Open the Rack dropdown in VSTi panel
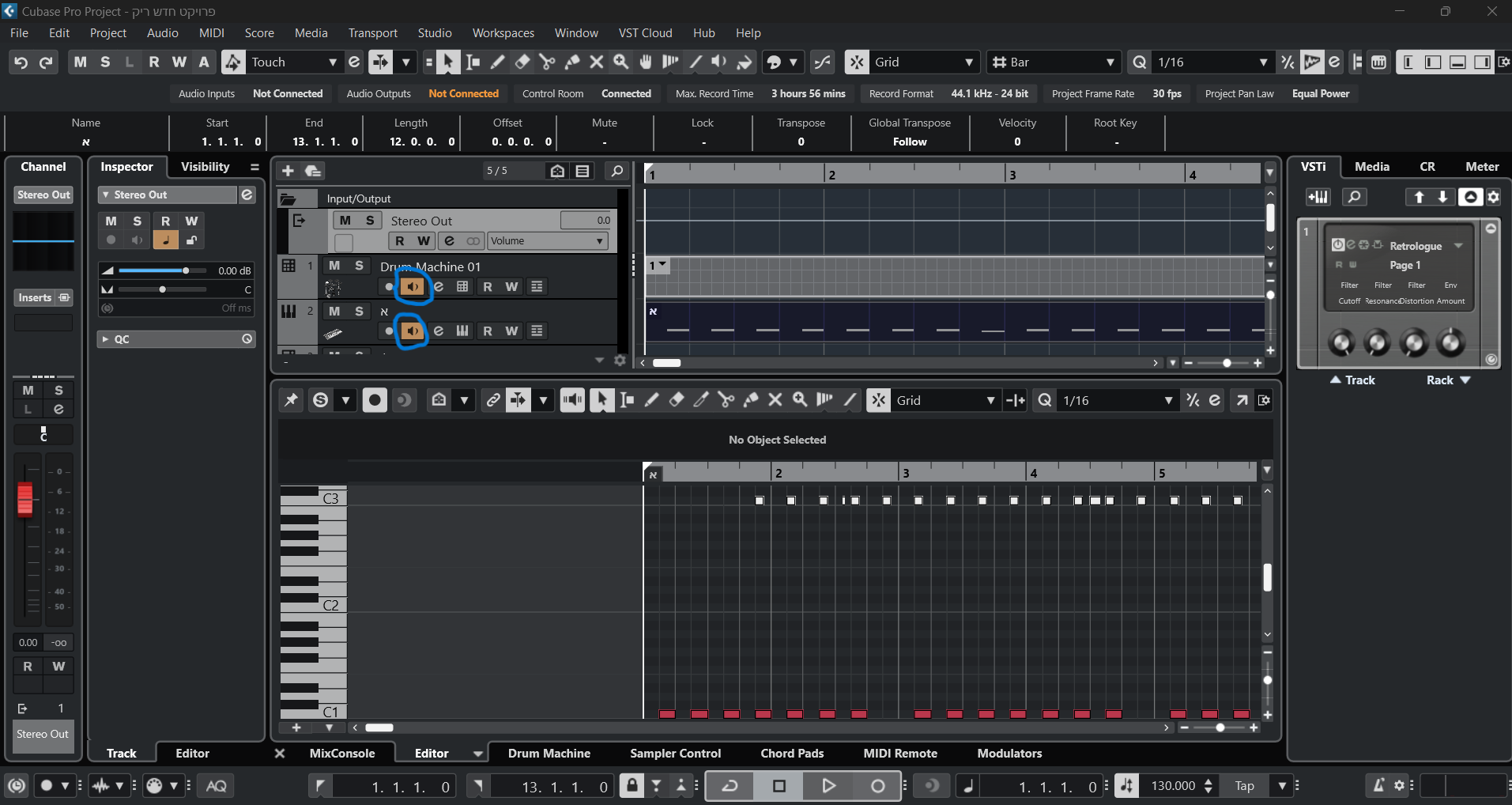This screenshot has height=805, width=1512. (1448, 380)
